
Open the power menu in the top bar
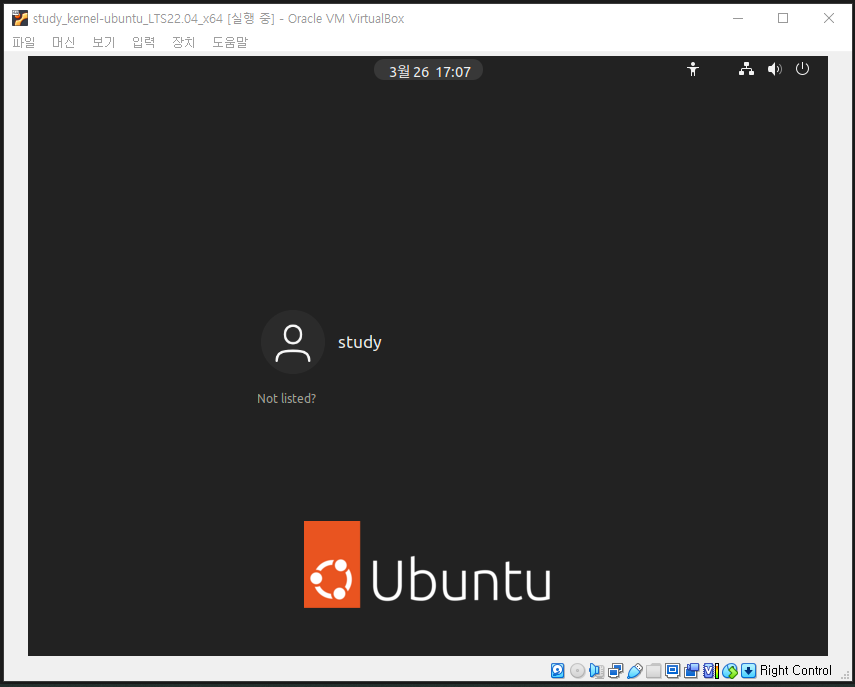(x=802, y=69)
